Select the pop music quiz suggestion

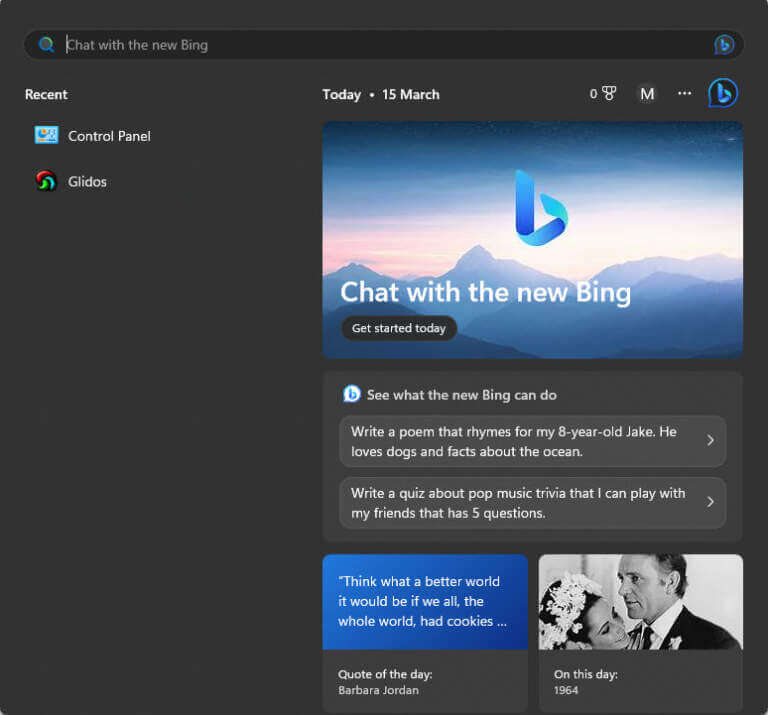coord(532,503)
